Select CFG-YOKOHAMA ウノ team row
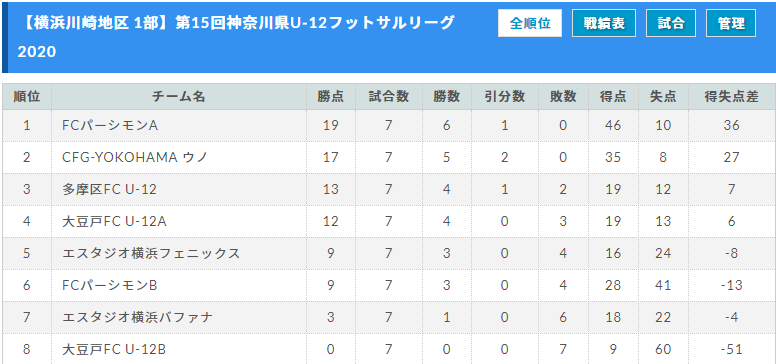Image resolution: width=776 pixels, height=364 pixels. (x=388, y=157)
